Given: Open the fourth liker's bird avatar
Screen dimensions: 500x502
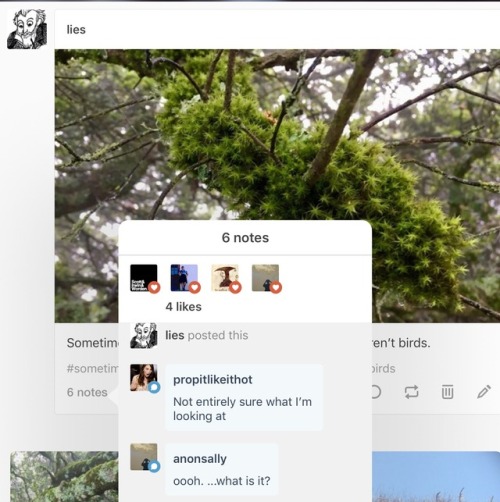Looking at the screenshot, I should point(265,278).
